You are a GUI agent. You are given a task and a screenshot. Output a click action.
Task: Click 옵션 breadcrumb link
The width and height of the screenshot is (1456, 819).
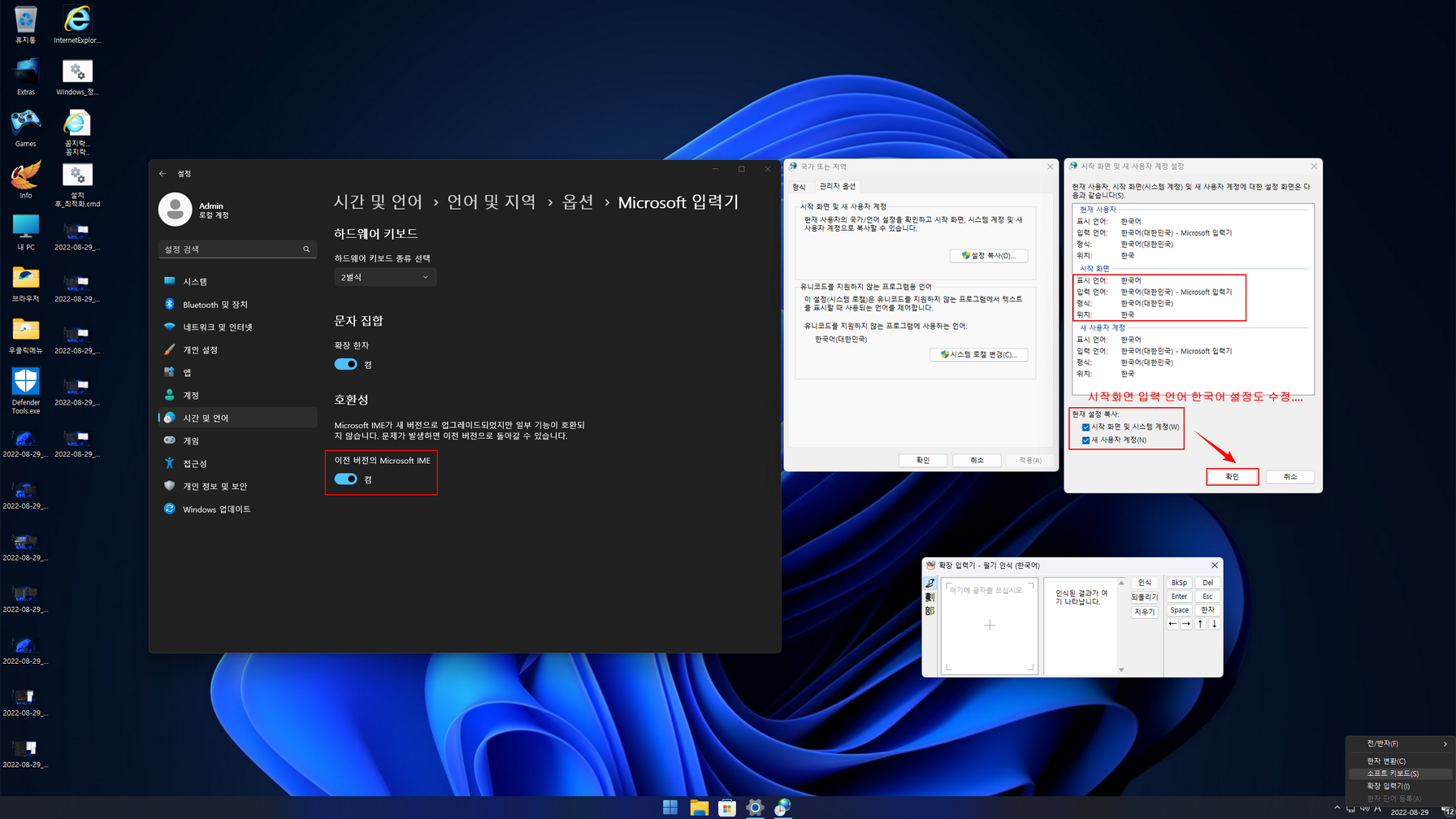(578, 201)
